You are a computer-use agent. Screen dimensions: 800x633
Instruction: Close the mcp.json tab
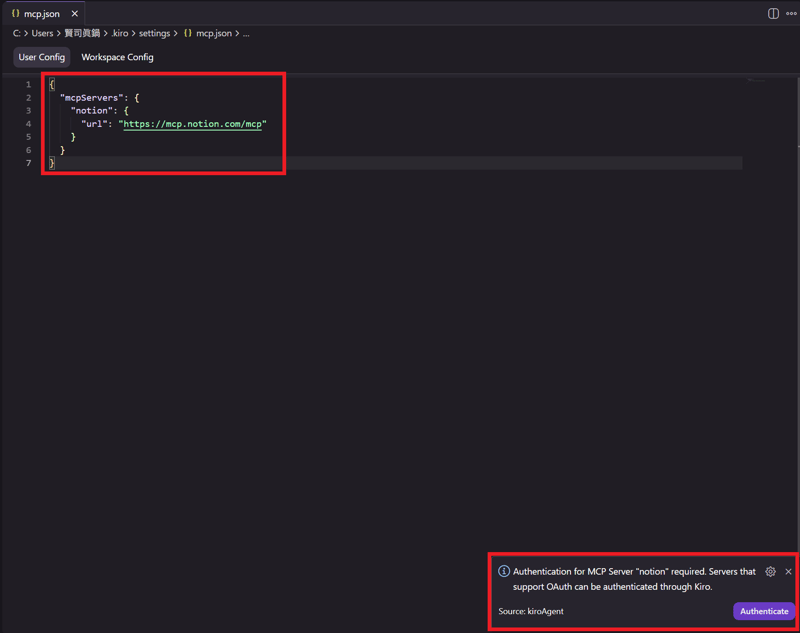click(75, 13)
